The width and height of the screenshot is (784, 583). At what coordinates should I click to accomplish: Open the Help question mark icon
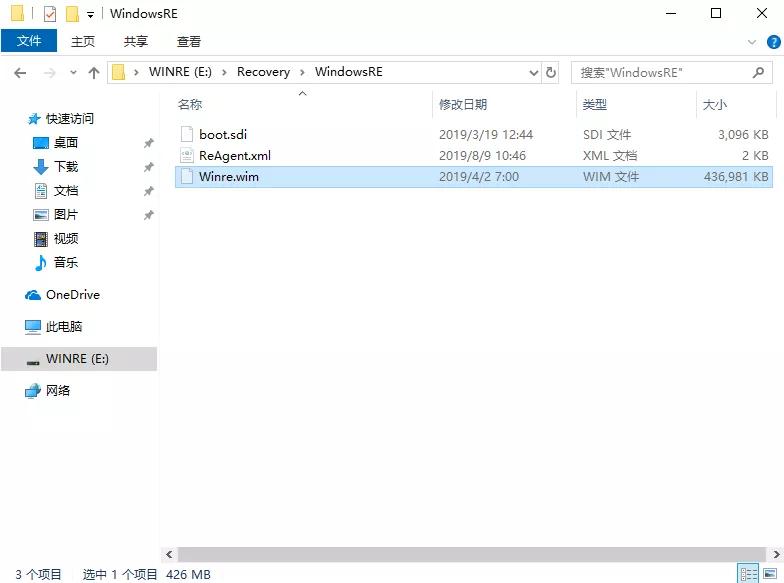pyautogui.click(x=771, y=42)
